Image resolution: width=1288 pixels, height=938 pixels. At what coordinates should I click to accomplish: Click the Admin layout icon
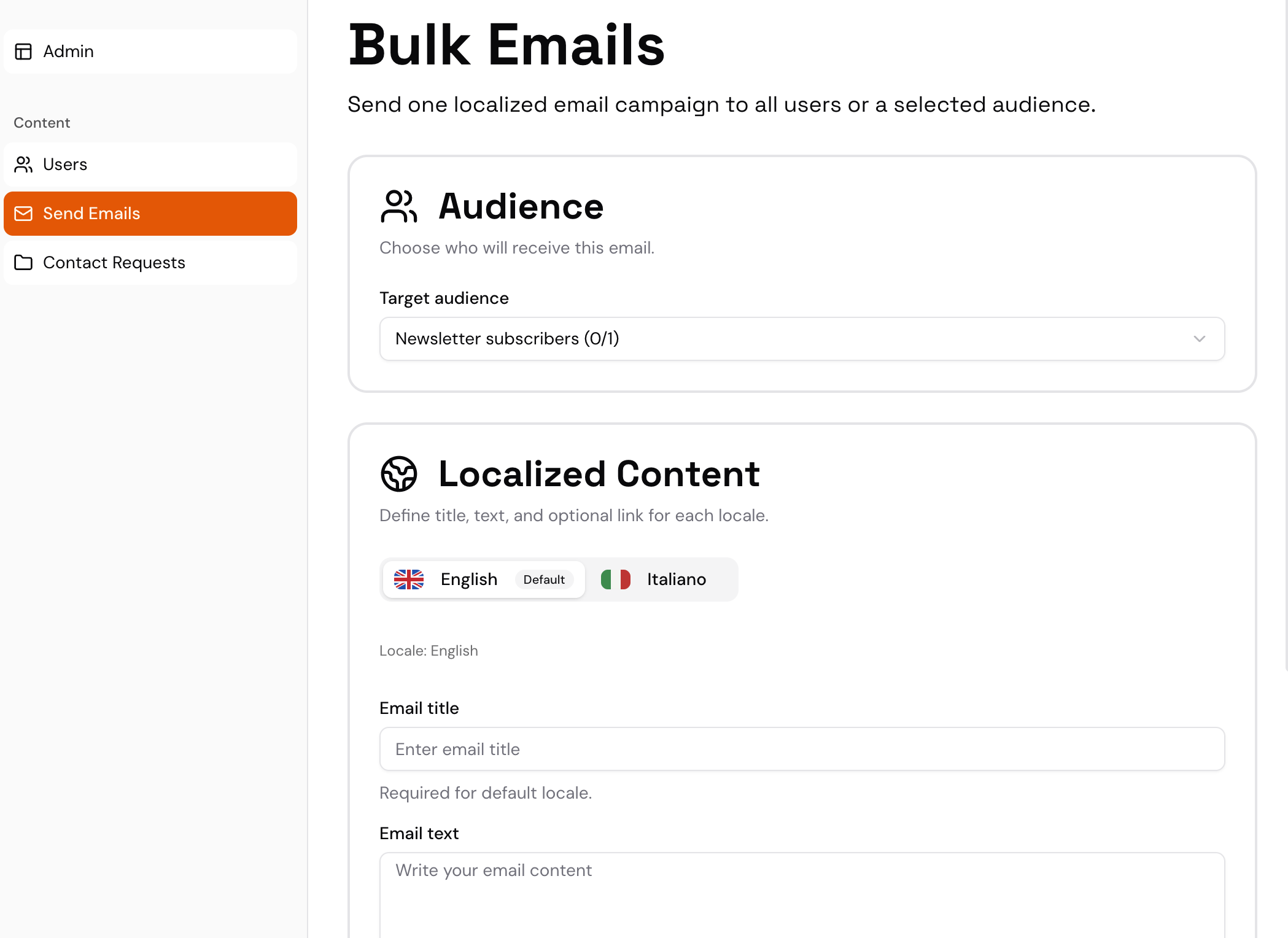click(x=23, y=52)
